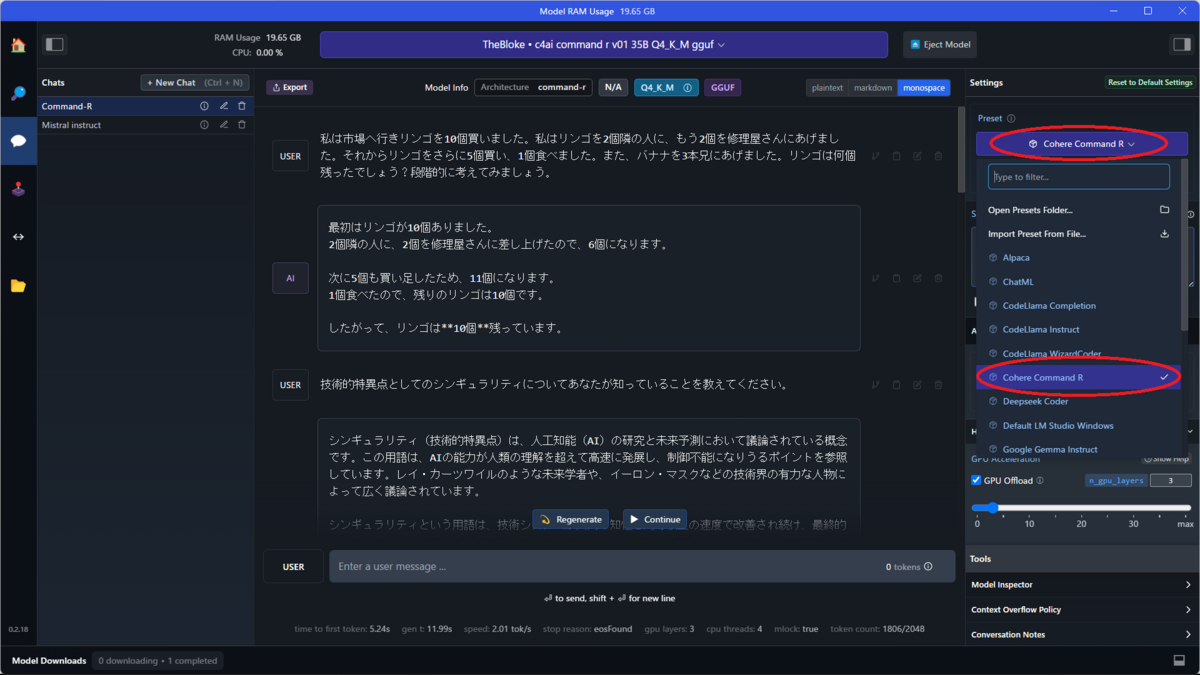Open the Home page from sidebar

[18, 45]
